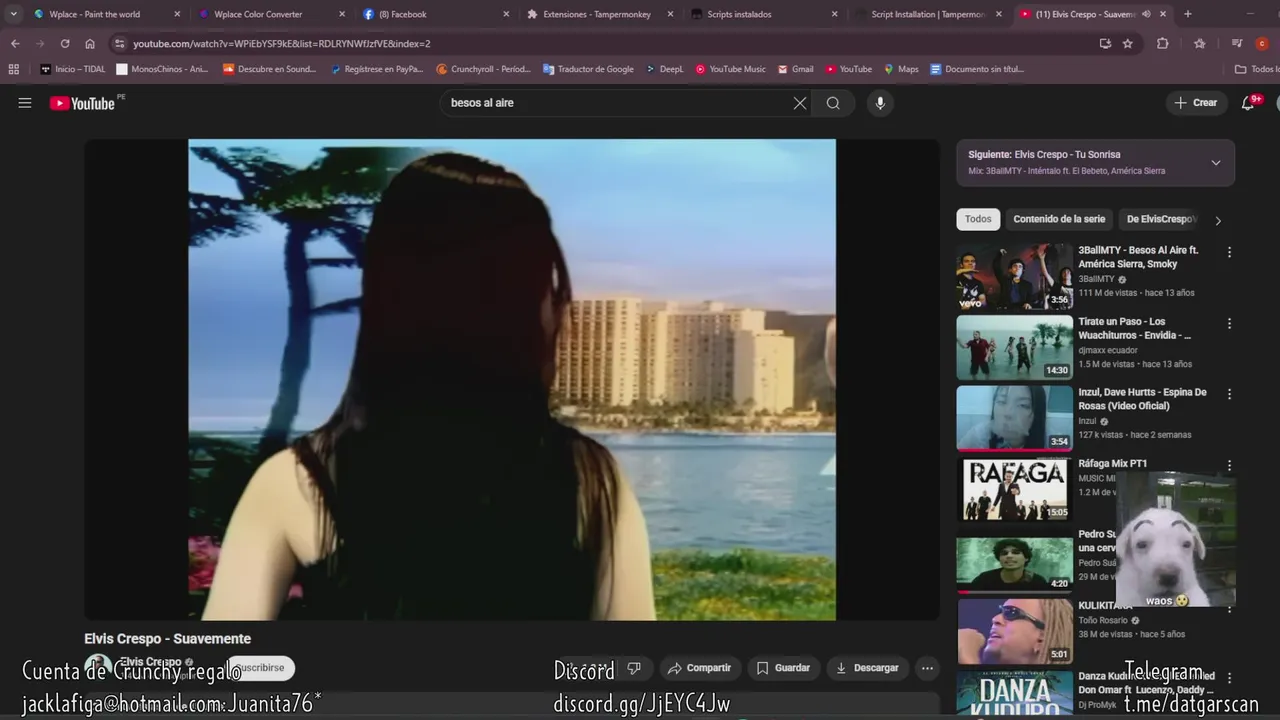Download the video with Descargar
The height and width of the screenshot is (720, 1280).
[x=867, y=668]
